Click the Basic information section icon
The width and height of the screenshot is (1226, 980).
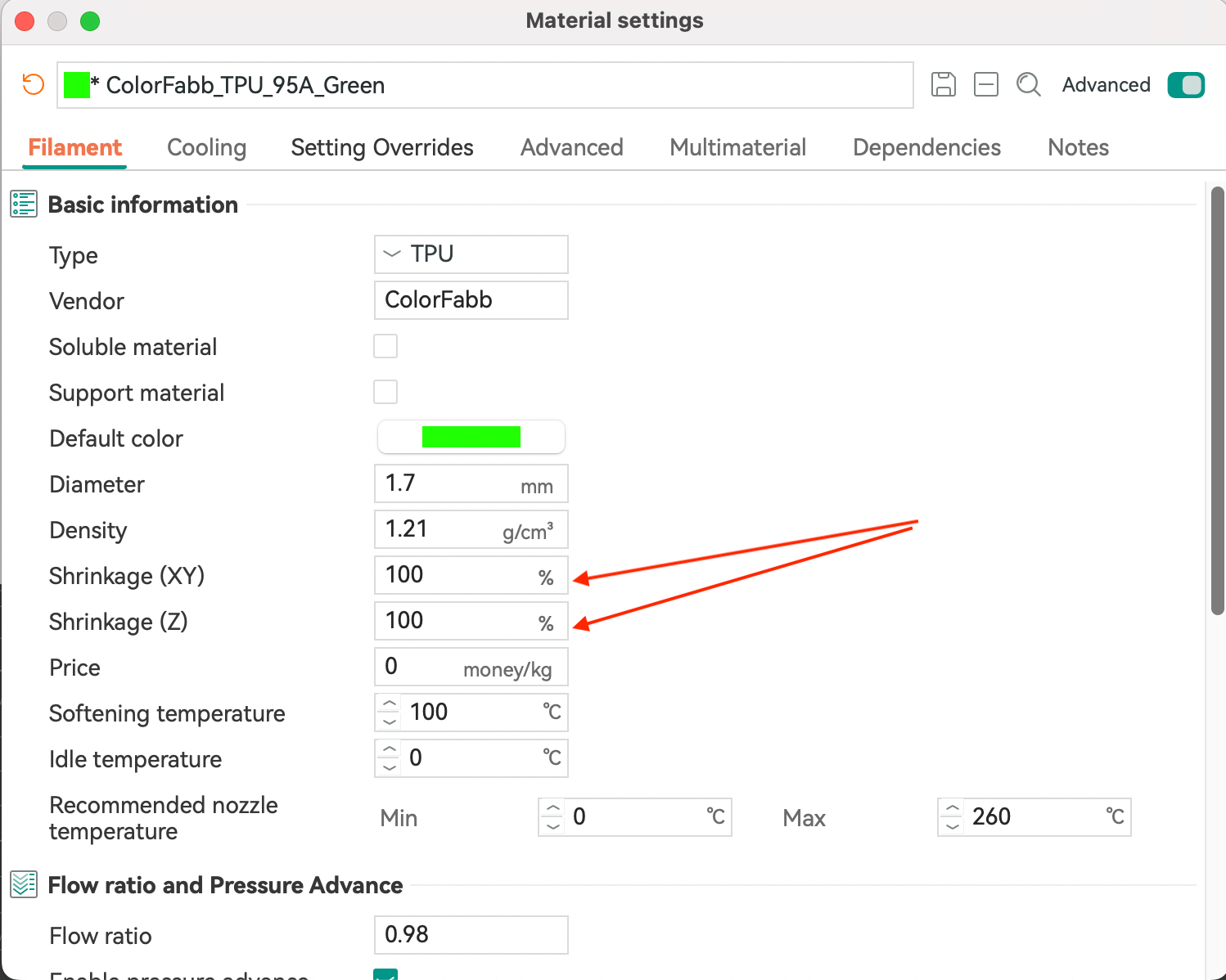(24, 204)
